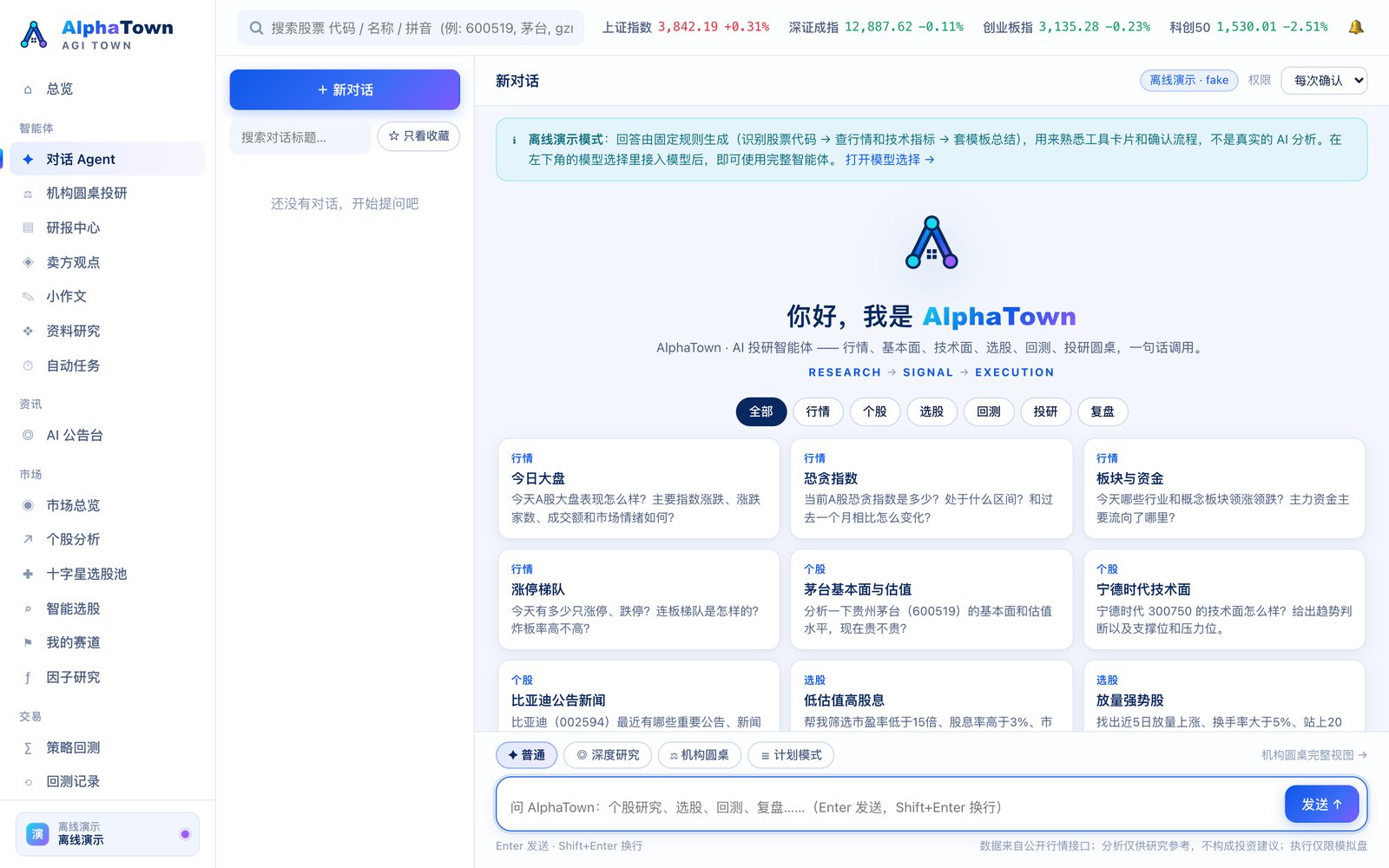Viewport: 1389px width, 868px height.
Task: Click the clock icon beside 自动任务
Action: pos(28,365)
